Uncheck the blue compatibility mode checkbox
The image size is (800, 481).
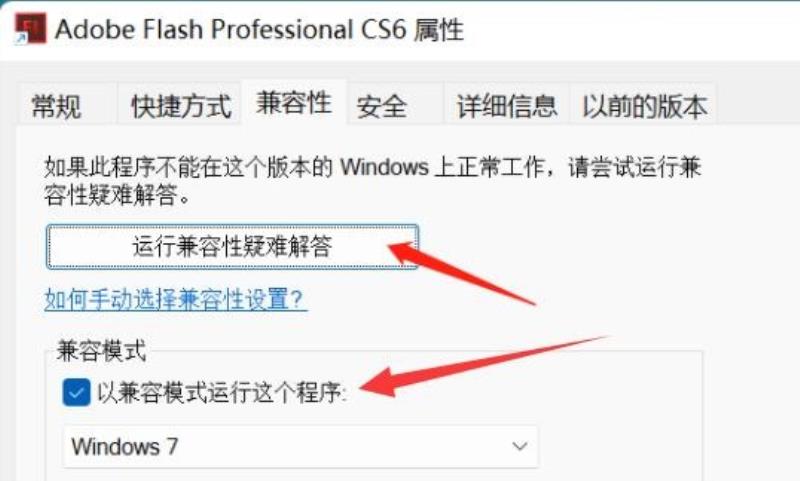[x=76, y=392]
